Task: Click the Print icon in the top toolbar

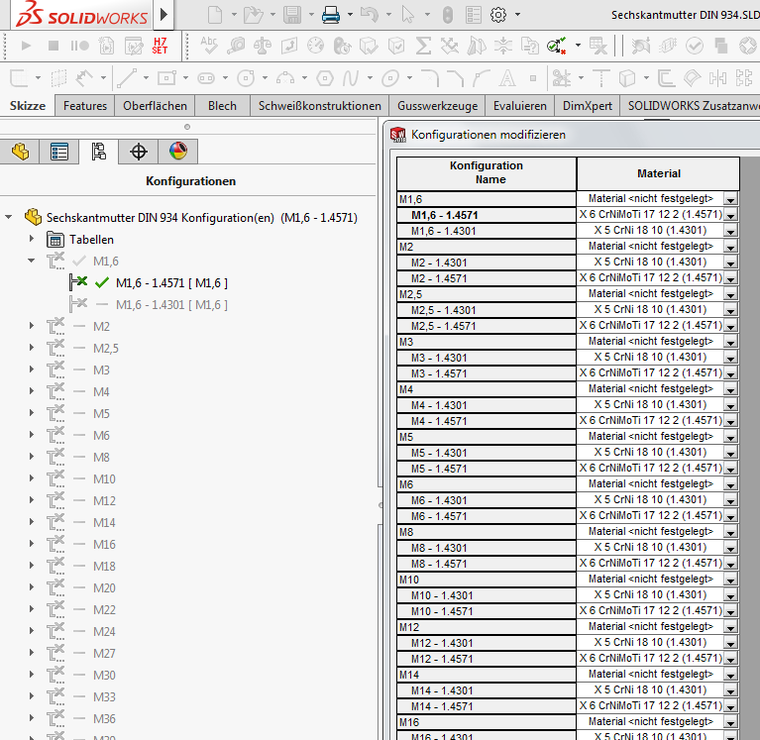Action: pos(331,15)
